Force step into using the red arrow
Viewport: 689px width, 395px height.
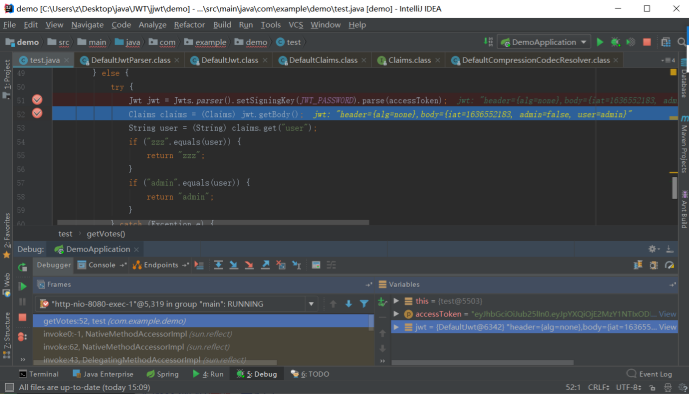click(249, 265)
